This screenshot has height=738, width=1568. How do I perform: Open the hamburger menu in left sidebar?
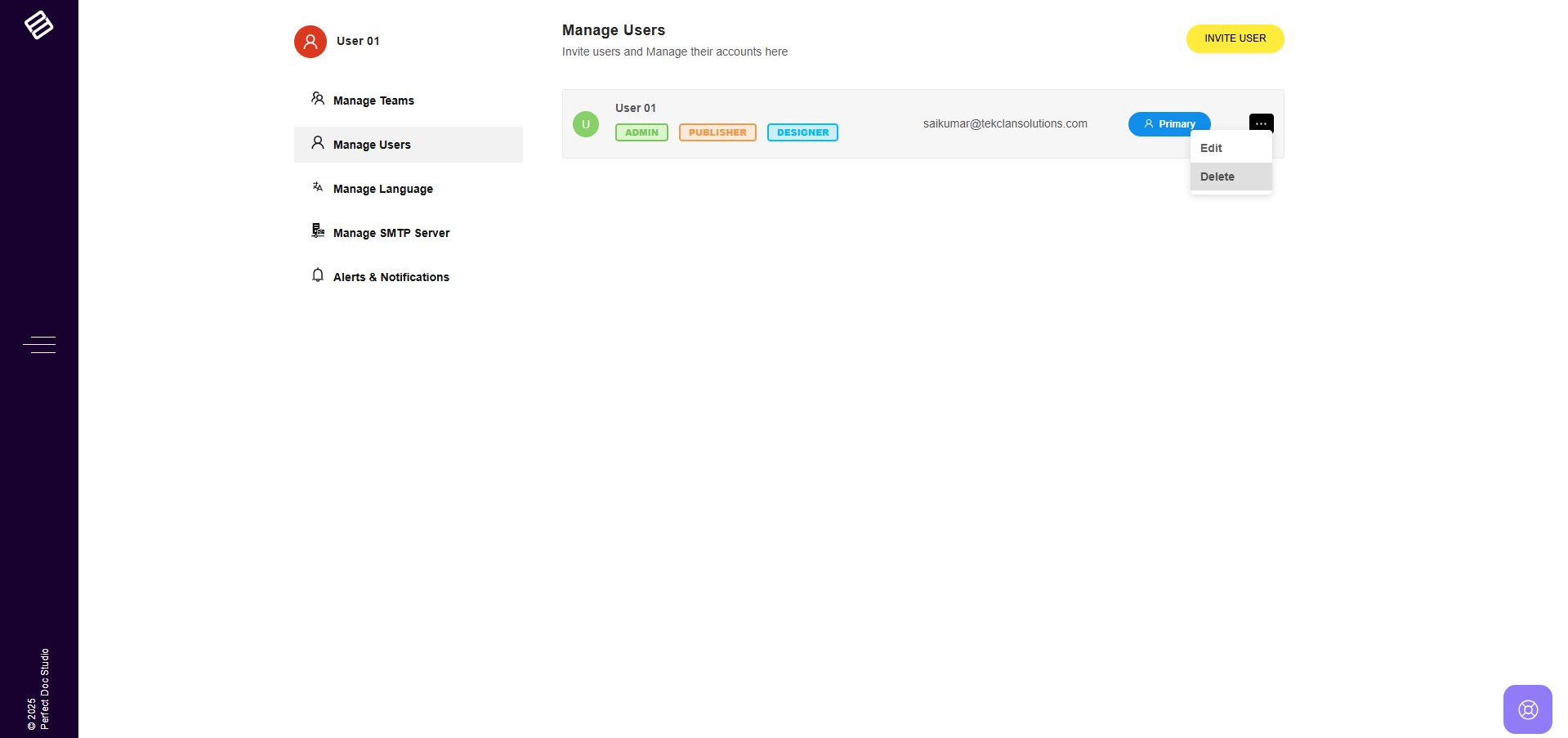39,345
